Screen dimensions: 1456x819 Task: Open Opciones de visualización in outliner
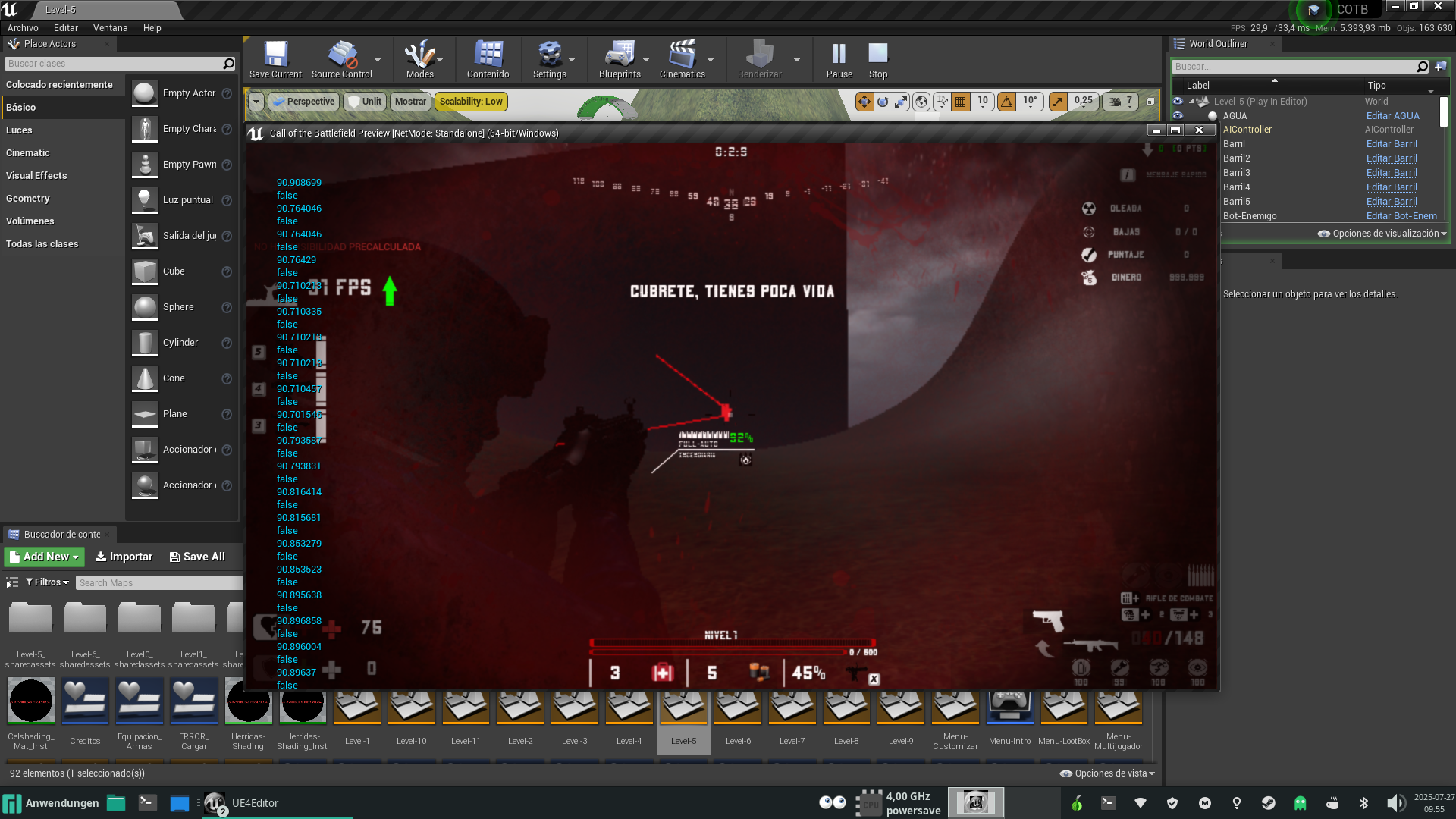1382,234
